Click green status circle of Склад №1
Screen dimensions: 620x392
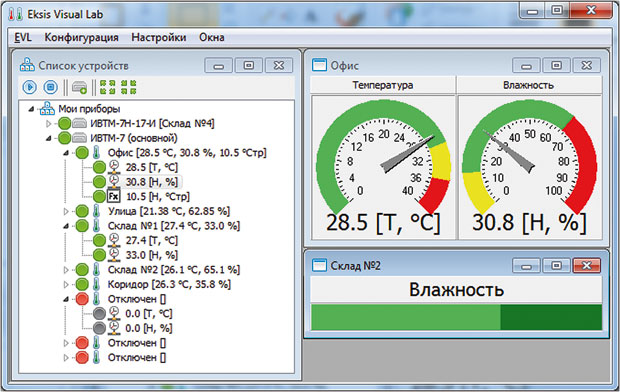coord(82,226)
